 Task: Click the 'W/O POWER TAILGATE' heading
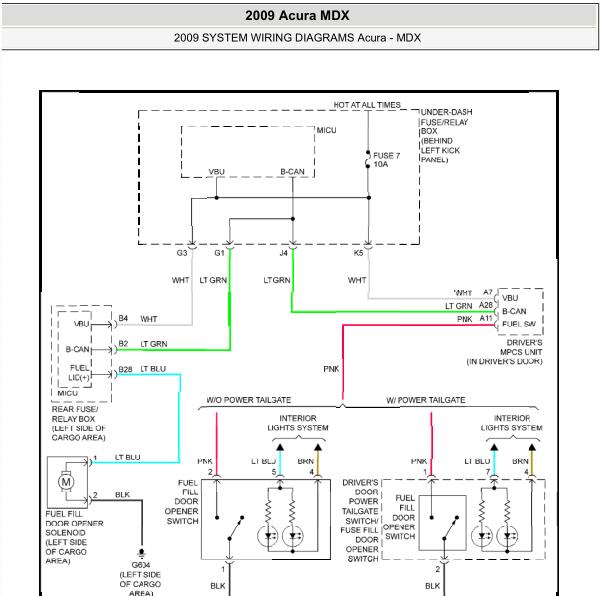click(249, 400)
